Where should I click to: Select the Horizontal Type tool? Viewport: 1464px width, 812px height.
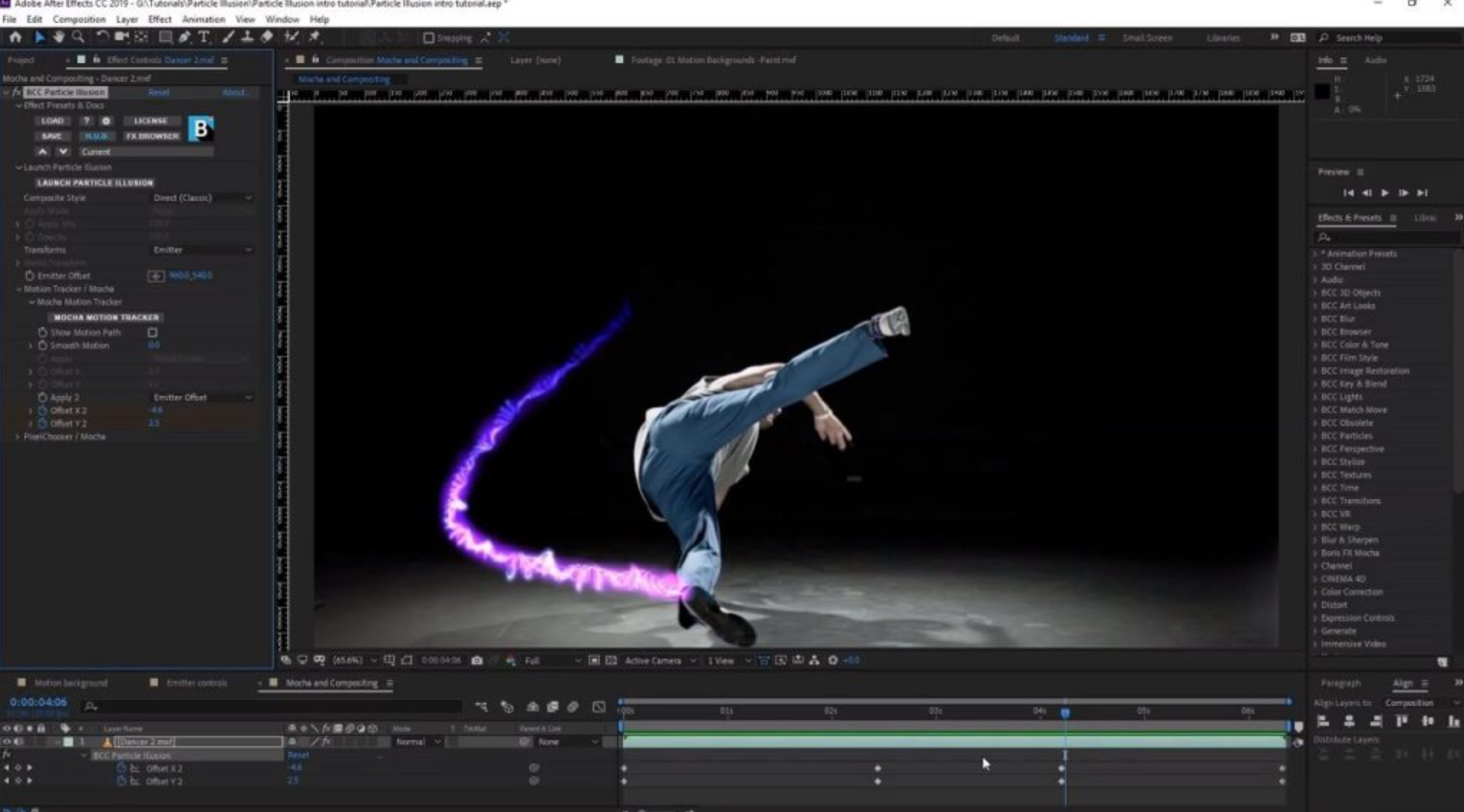click(x=204, y=37)
